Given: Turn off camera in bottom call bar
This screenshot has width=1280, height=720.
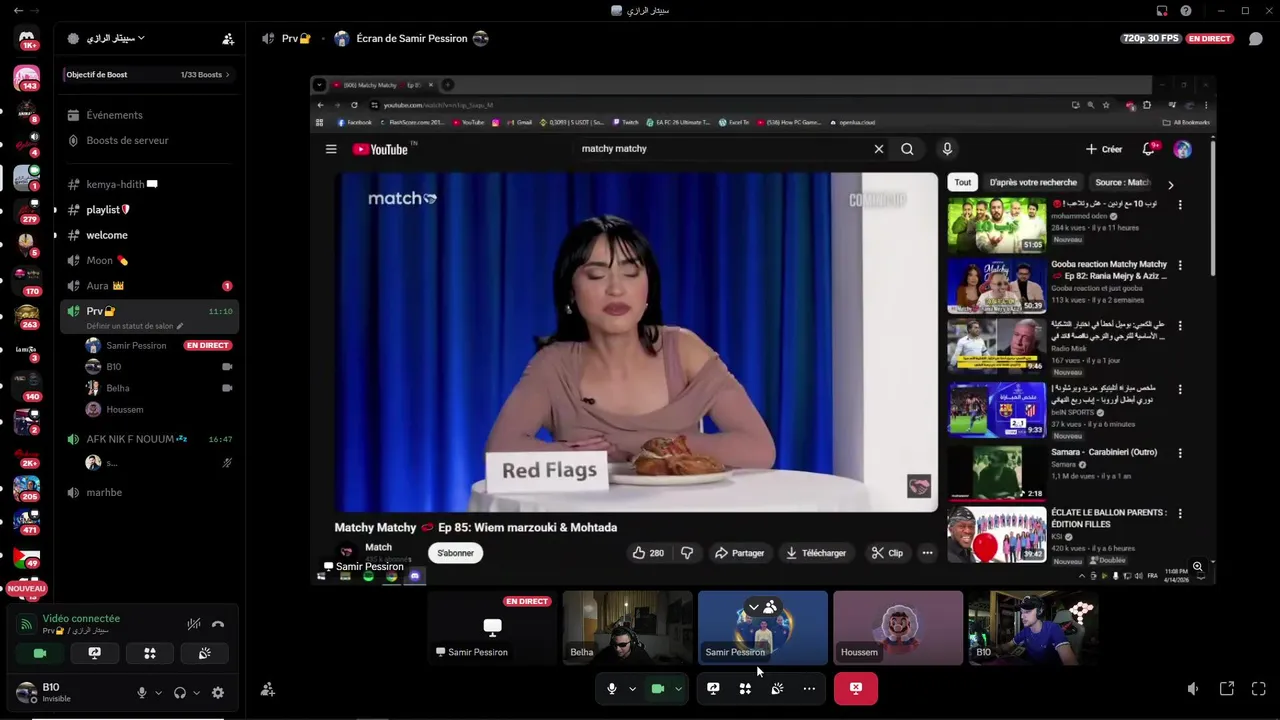Looking at the screenshot, I should [x=658, y=688].
